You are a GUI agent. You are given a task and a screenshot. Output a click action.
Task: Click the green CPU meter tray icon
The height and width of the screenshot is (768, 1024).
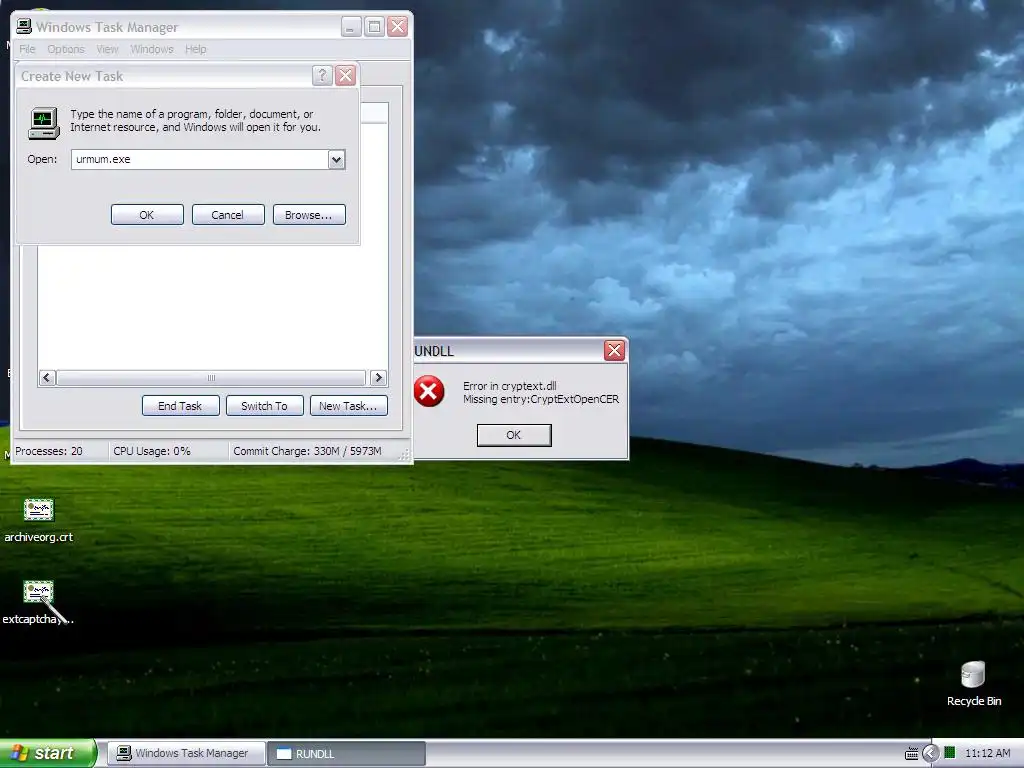click(950, 752)
